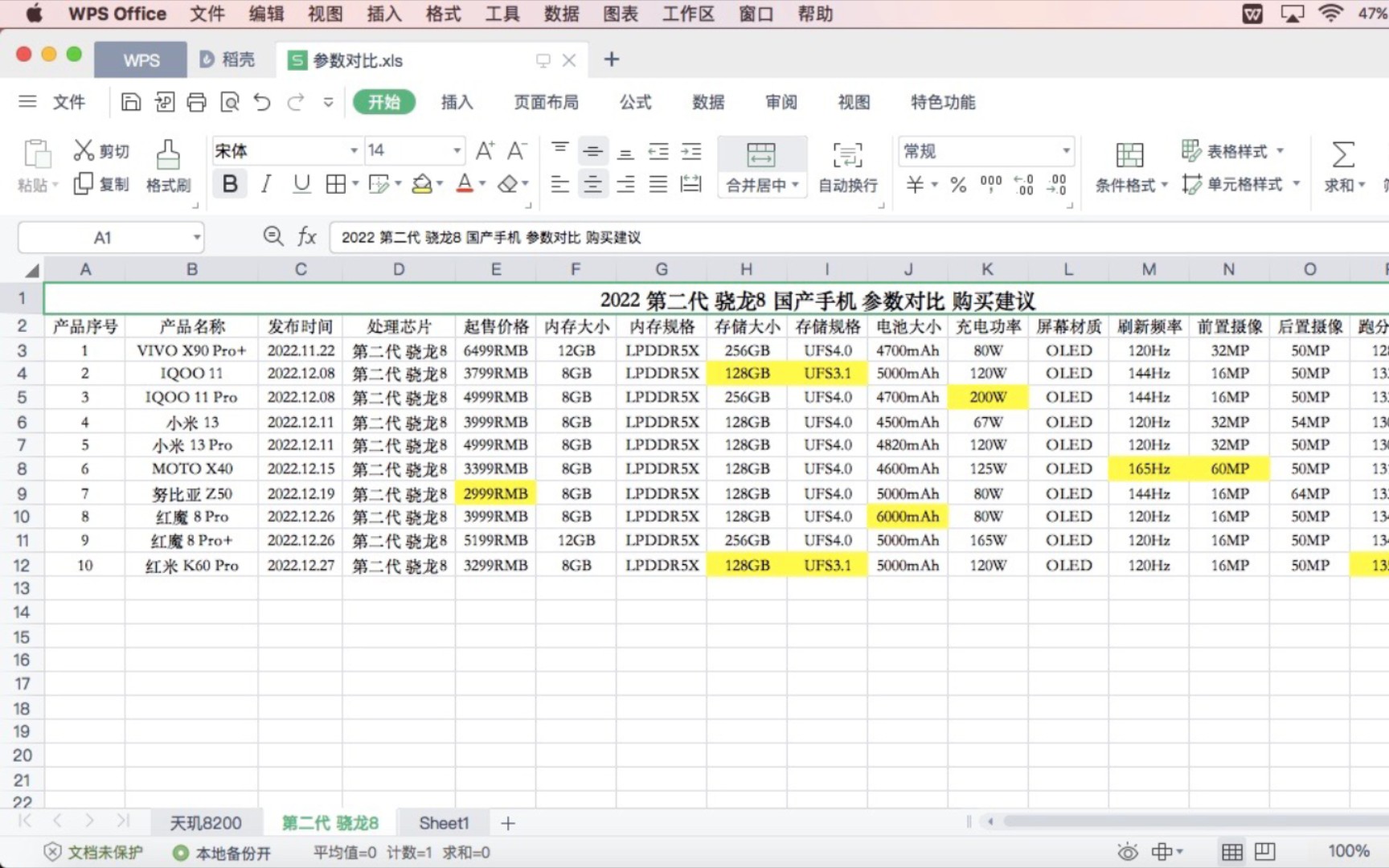Align text to vertical middle
This screenshot has width=1389, height=868.
coord(593,150)
